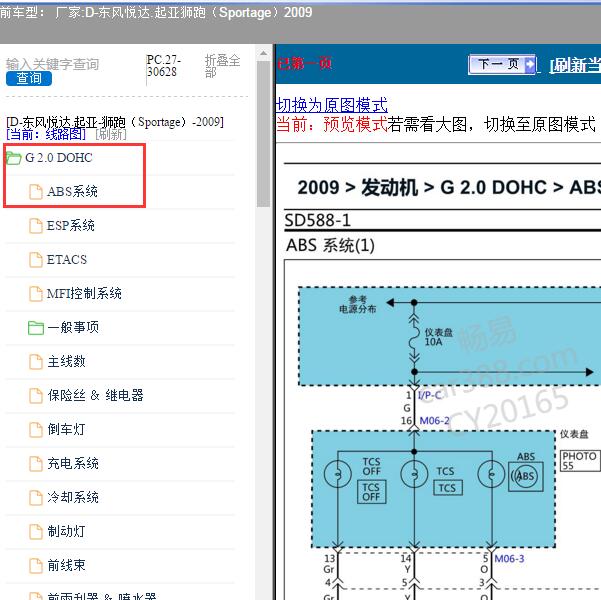Click the ETACS page icon
This screenshot has width=601, height=600.
(36, 260)
